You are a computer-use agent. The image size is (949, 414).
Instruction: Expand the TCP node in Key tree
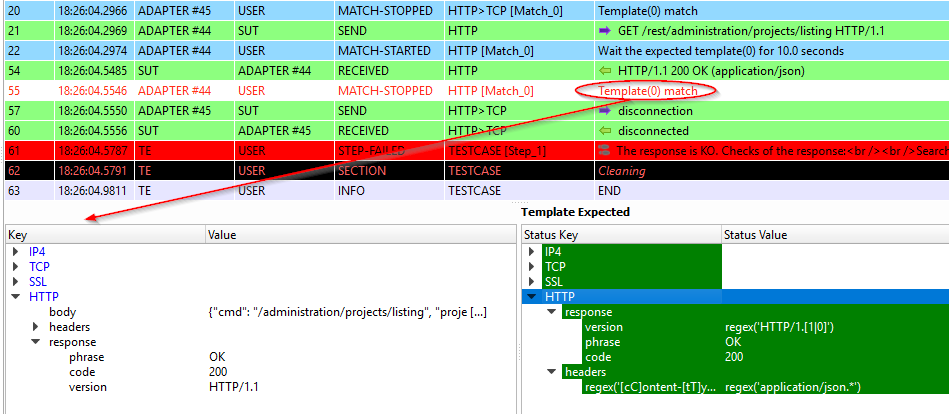pyautogui.click(x=16, y=267)
